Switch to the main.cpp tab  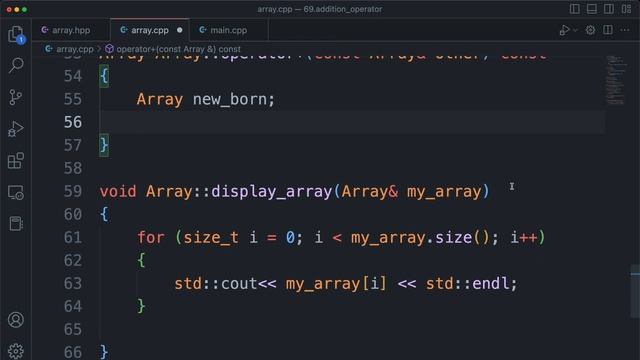(x=228, y=30)
